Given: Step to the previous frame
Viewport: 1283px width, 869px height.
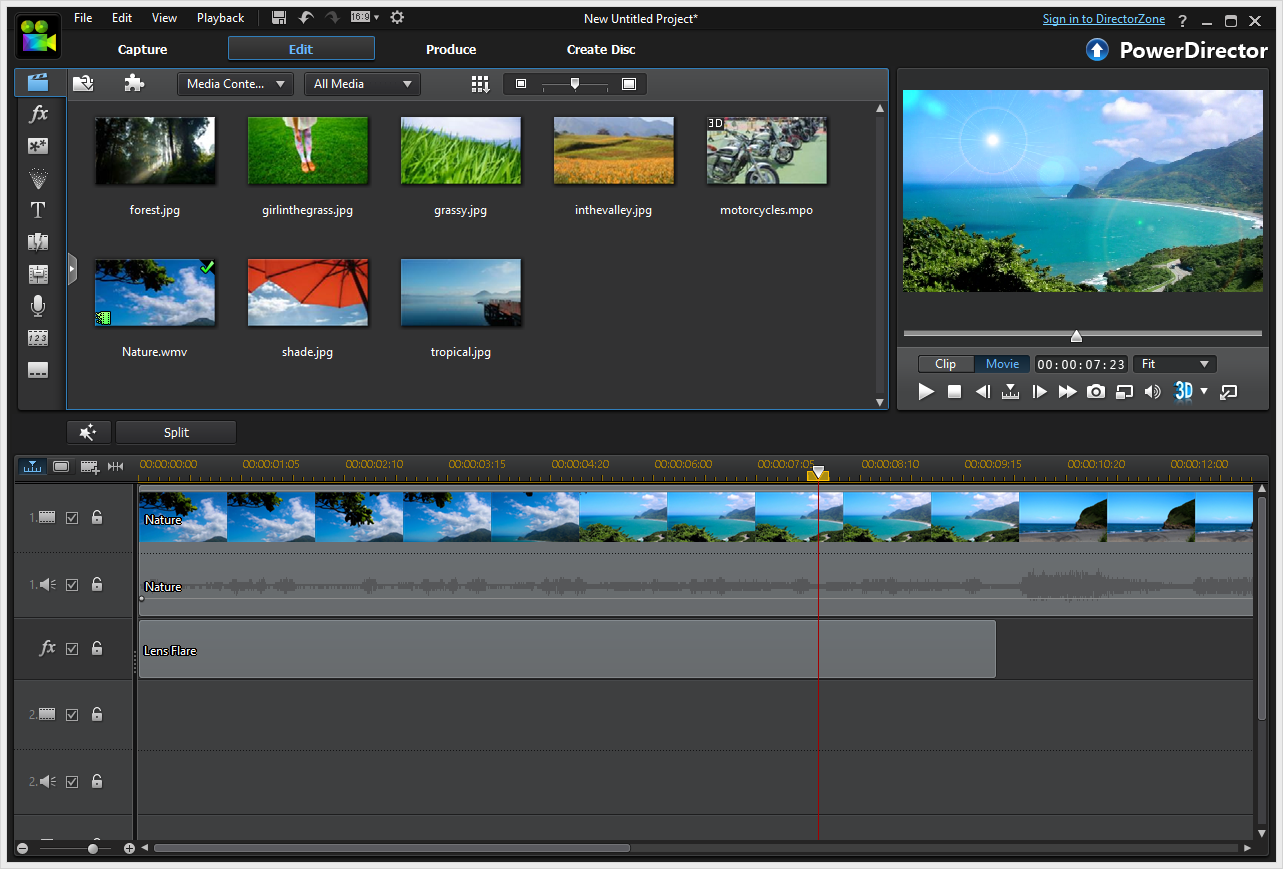Looking at the screenshot, I should pyautogui.click(x=983, y=392).
